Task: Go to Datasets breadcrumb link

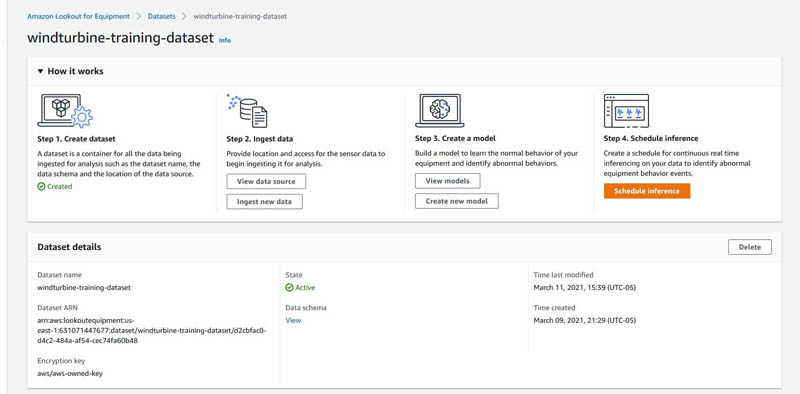Action: [161, 16]
